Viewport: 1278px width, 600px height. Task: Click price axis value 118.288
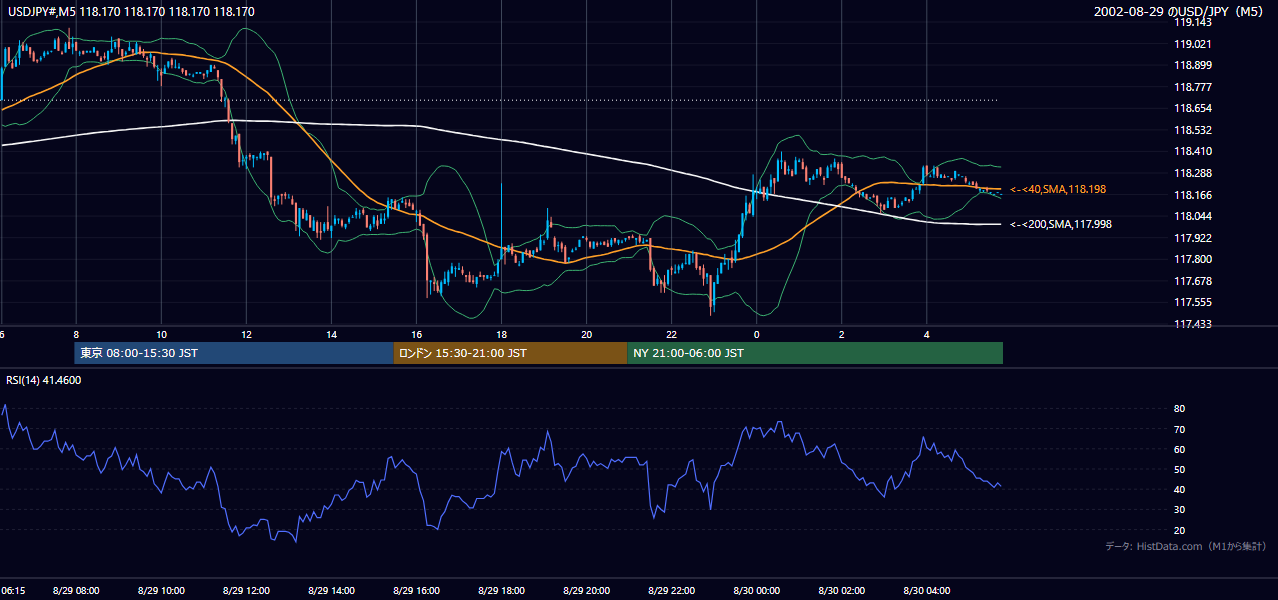point(1192,173)
